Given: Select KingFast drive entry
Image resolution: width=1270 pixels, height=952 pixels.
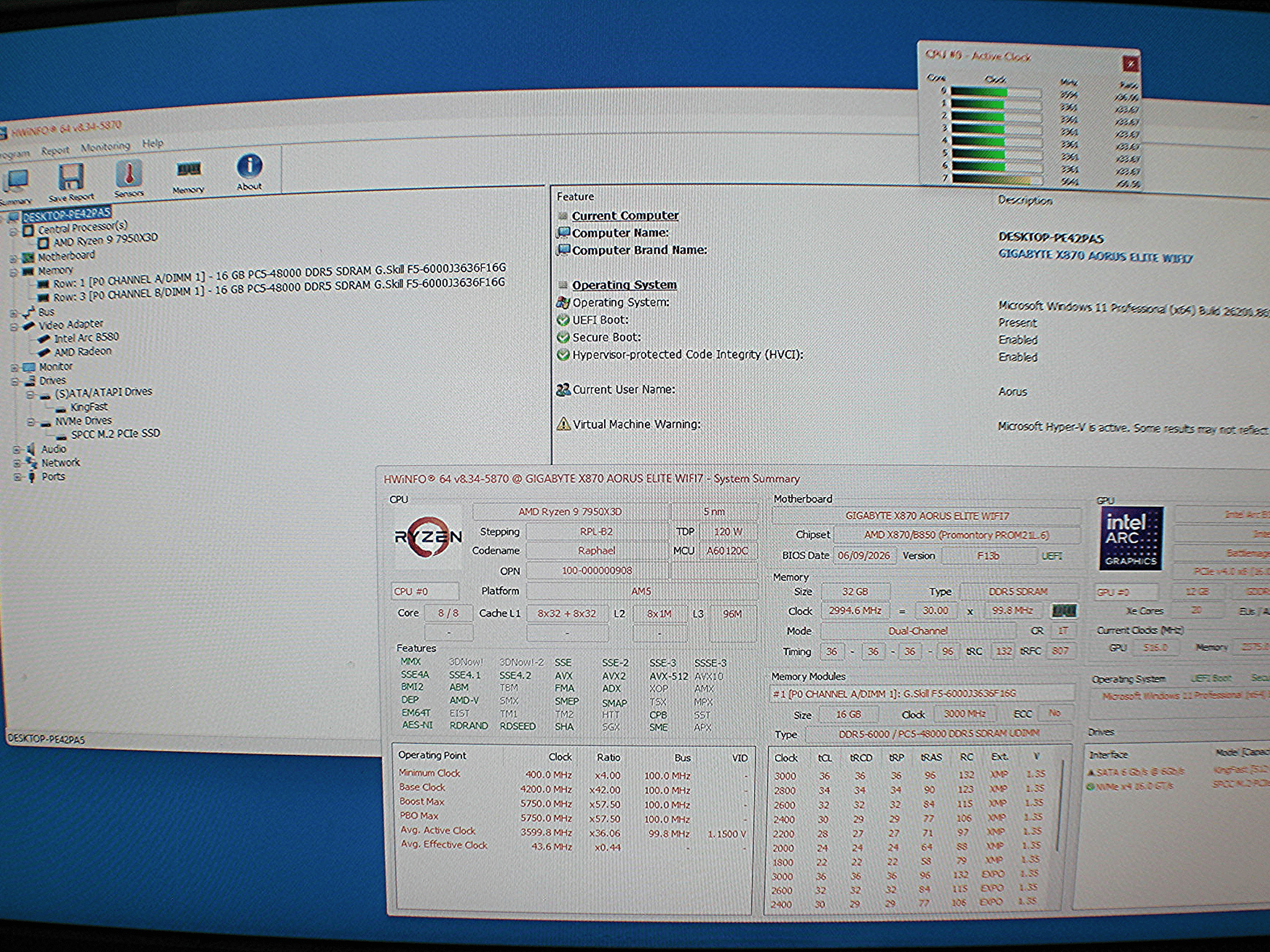Looking at the screenshot, I should (x=89, y=407).
